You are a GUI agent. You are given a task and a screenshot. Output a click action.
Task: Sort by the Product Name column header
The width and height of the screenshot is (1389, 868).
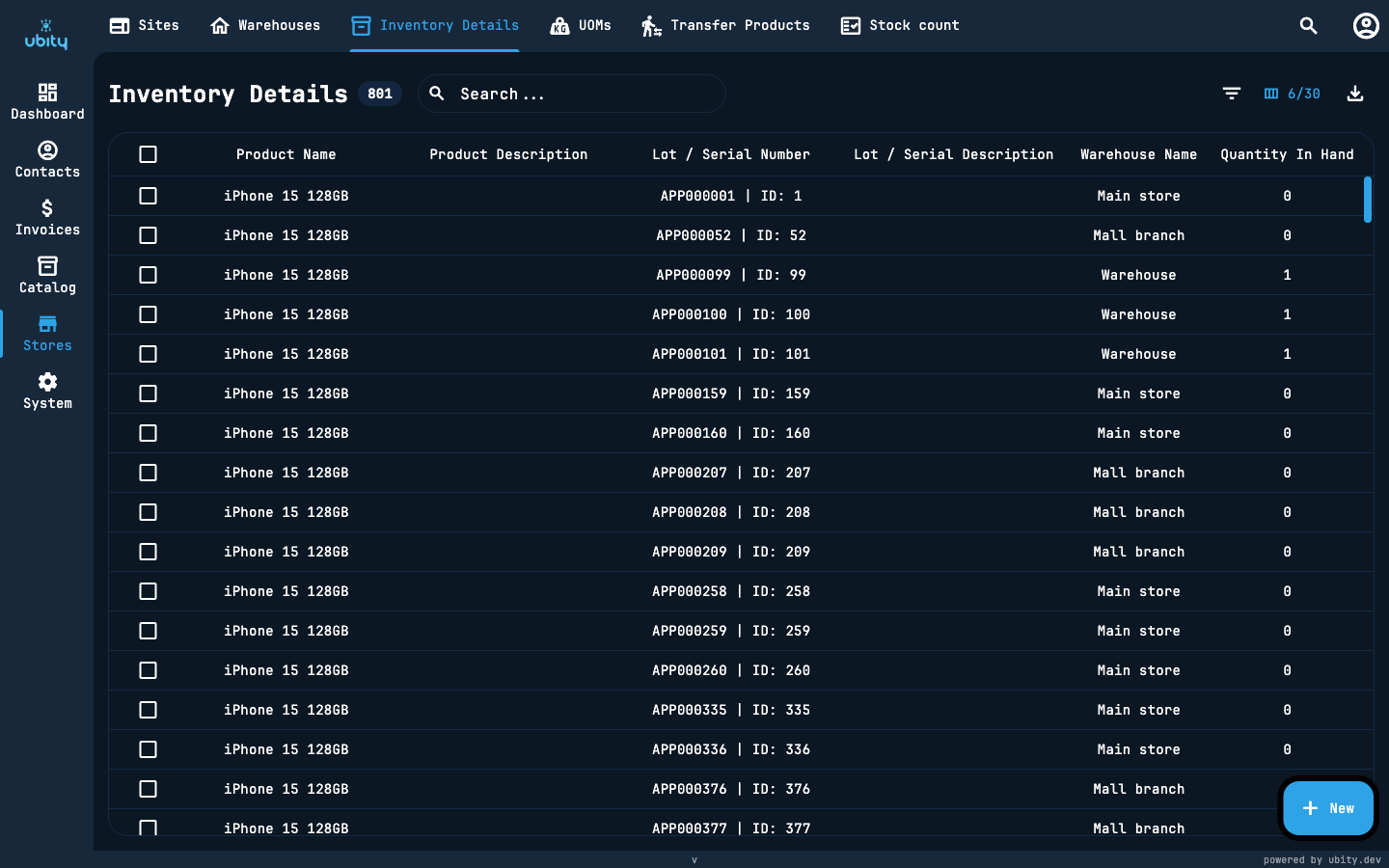(x=286, y=154)
